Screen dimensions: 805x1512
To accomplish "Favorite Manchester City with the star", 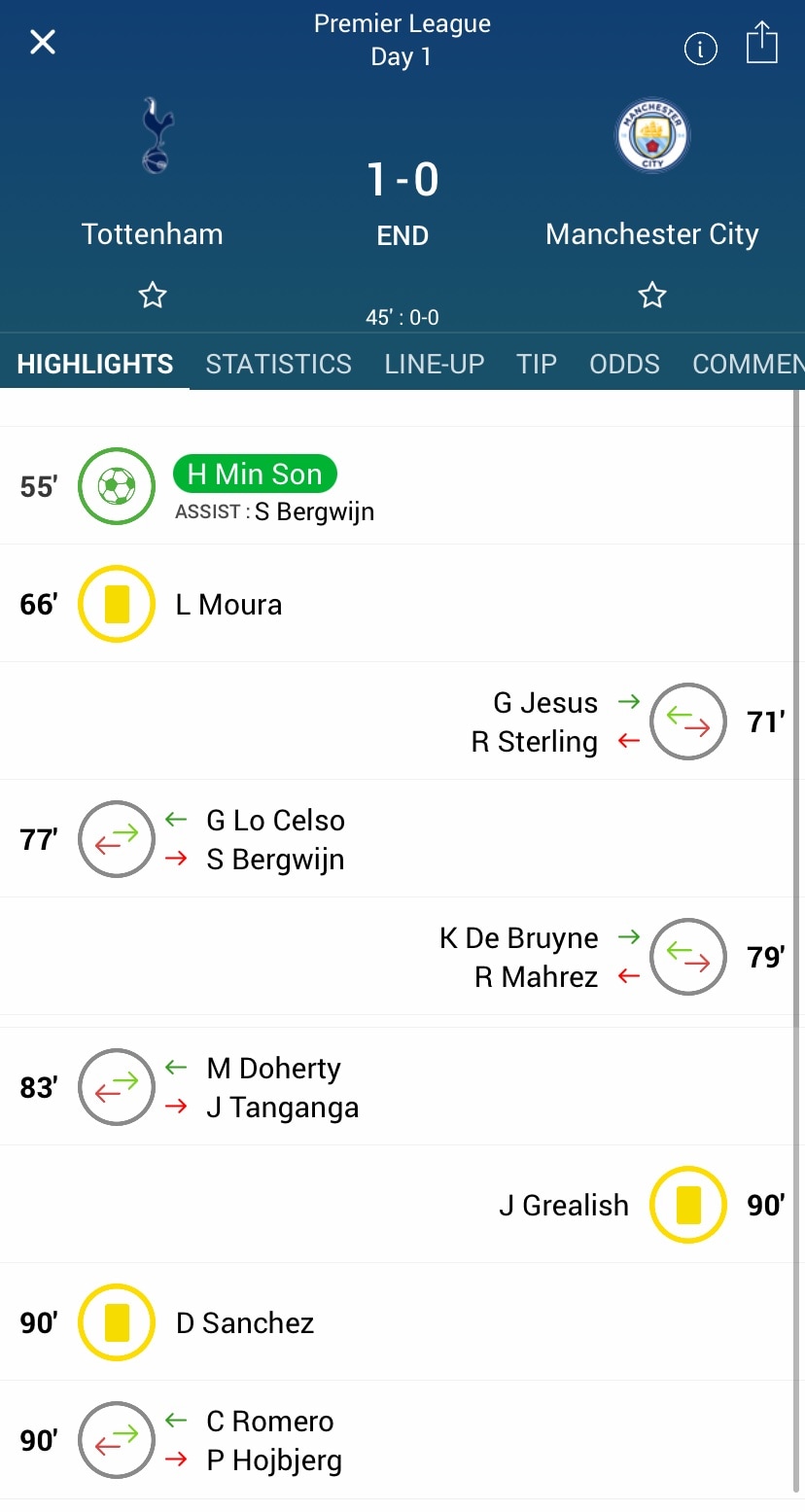I will click(x=652, y=295).
